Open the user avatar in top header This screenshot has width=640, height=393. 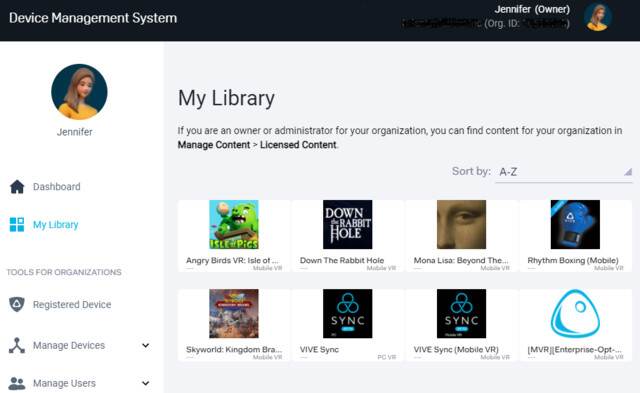(598, 18)
